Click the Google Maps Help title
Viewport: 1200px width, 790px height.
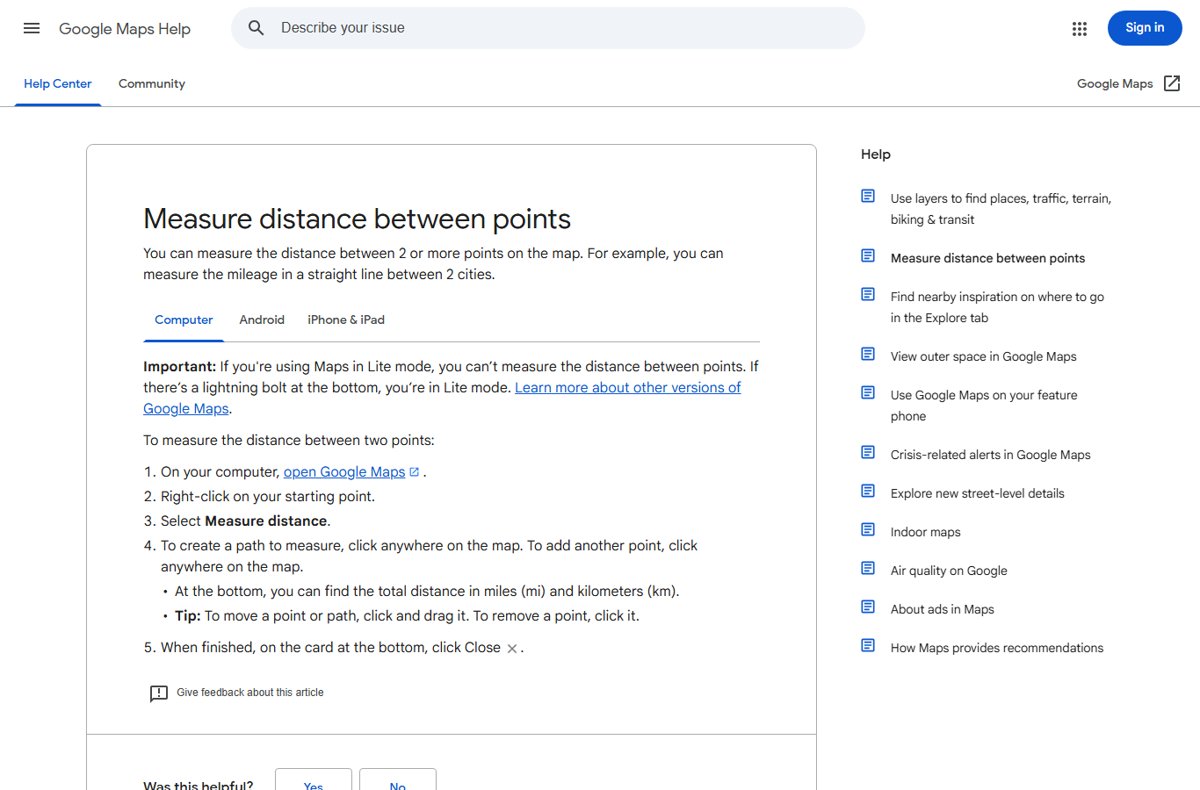coord(125,29)
